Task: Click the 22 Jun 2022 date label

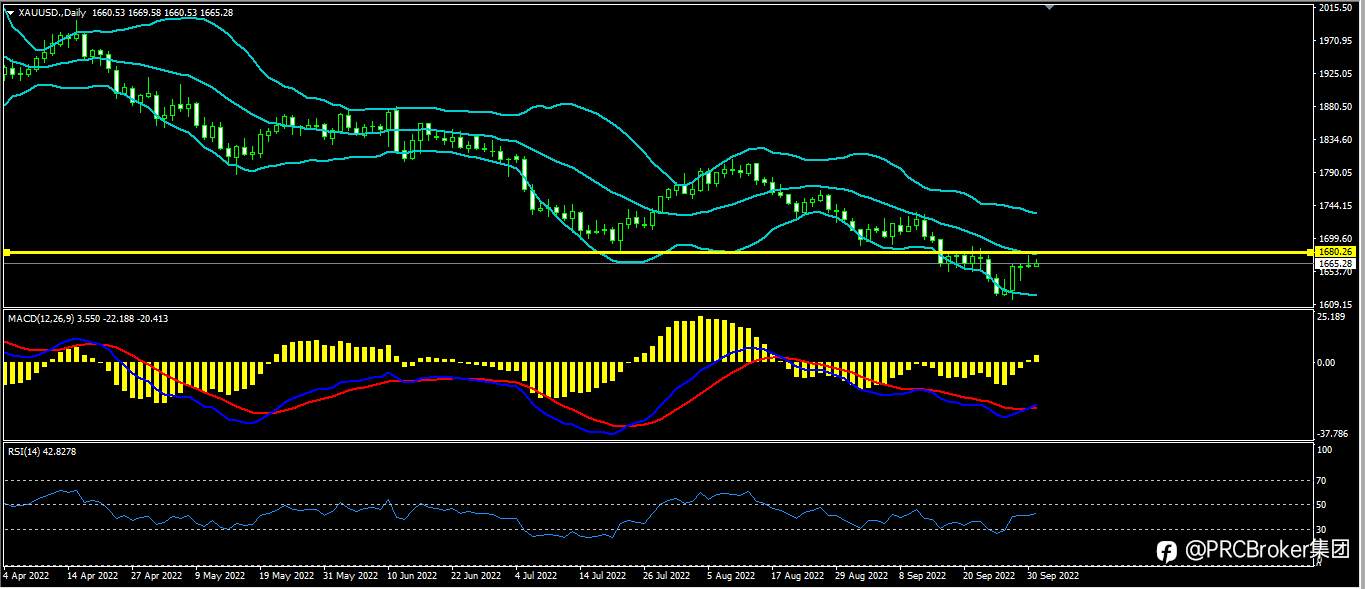Action: tap(476, 576)
